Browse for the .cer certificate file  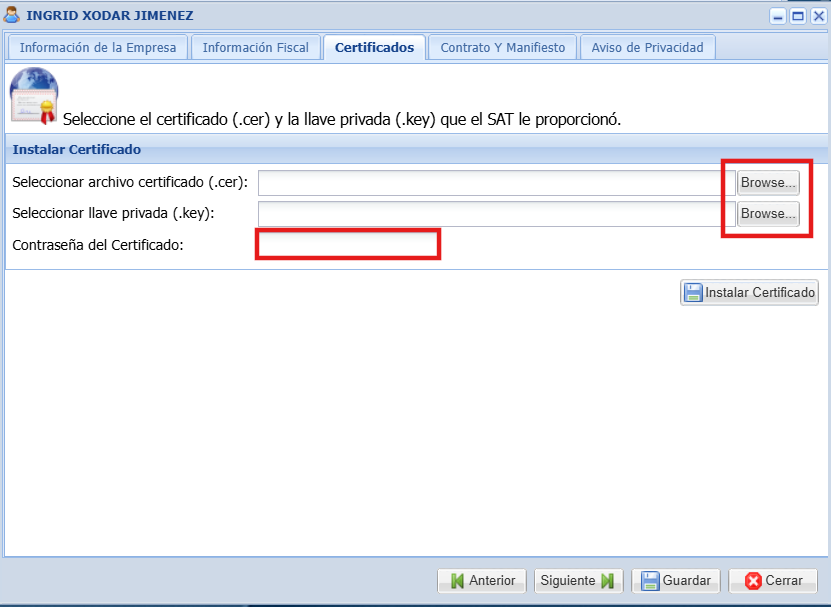[x=768, y=183]
